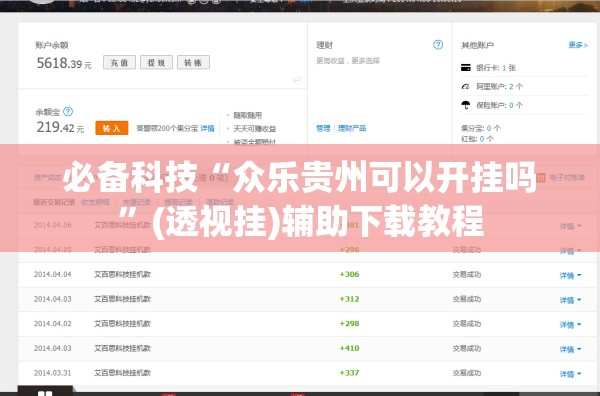Click the date 2014.03.31

tap(52, 373)
